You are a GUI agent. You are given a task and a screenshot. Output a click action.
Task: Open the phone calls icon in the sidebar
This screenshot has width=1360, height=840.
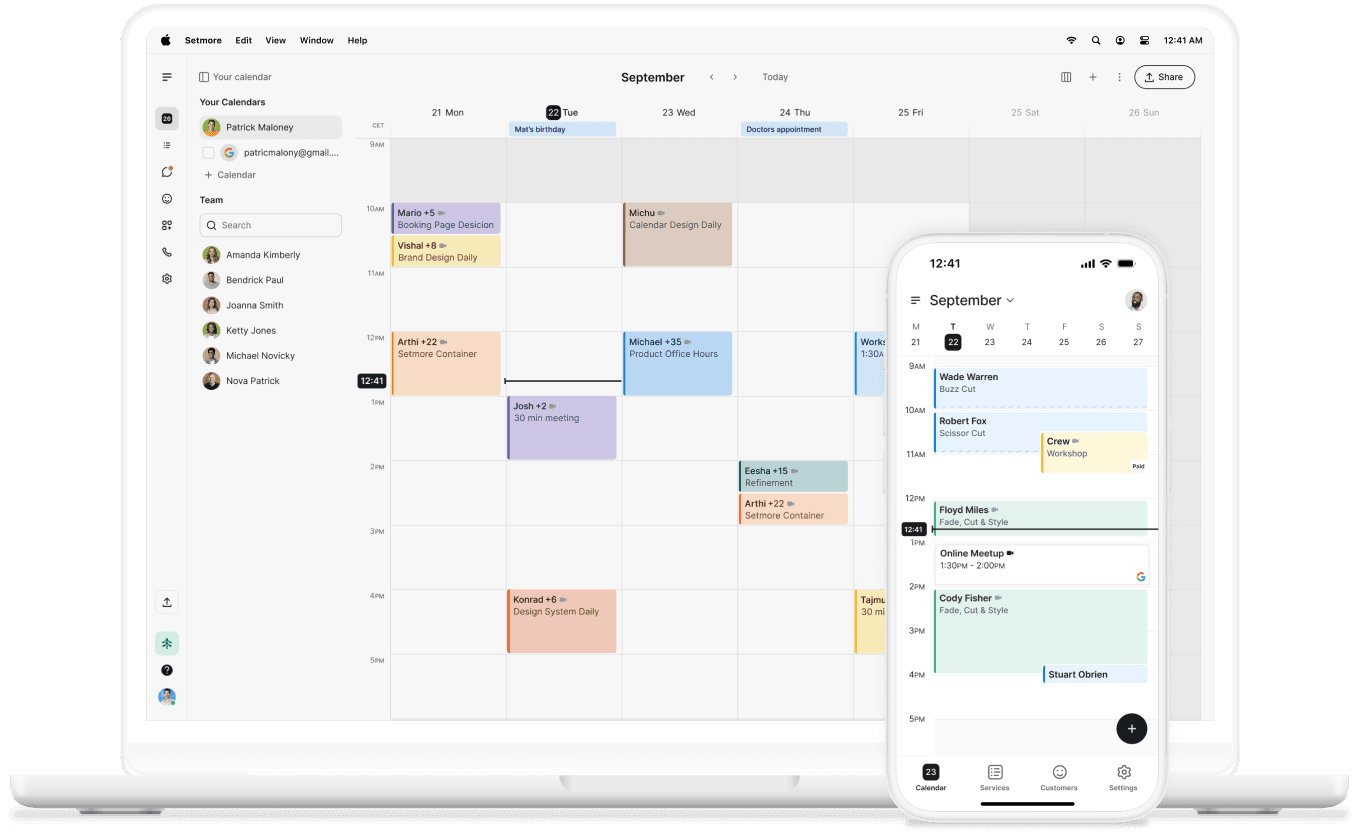[167, 252]
